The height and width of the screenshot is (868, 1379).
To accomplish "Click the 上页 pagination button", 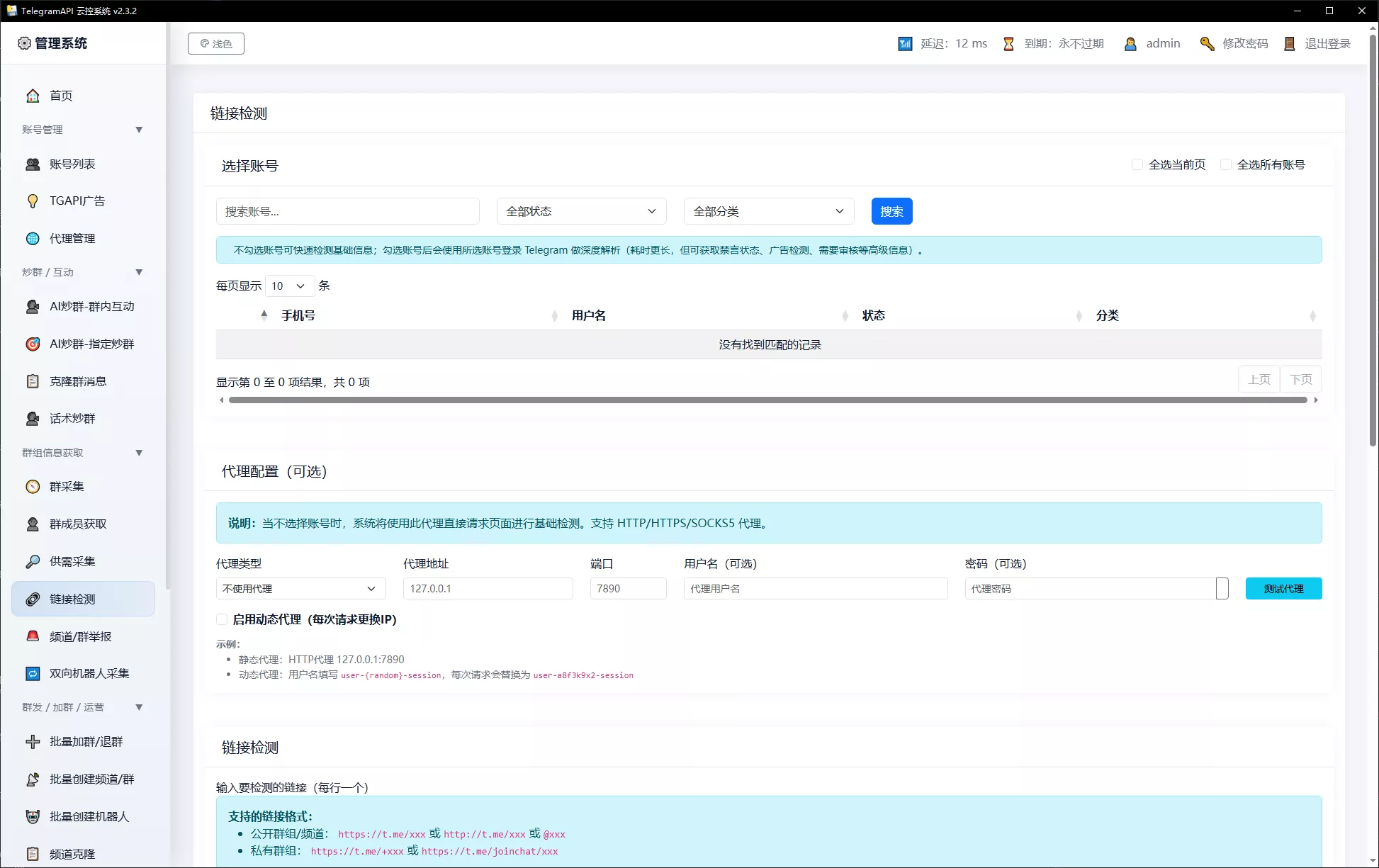I will 1259,380.
